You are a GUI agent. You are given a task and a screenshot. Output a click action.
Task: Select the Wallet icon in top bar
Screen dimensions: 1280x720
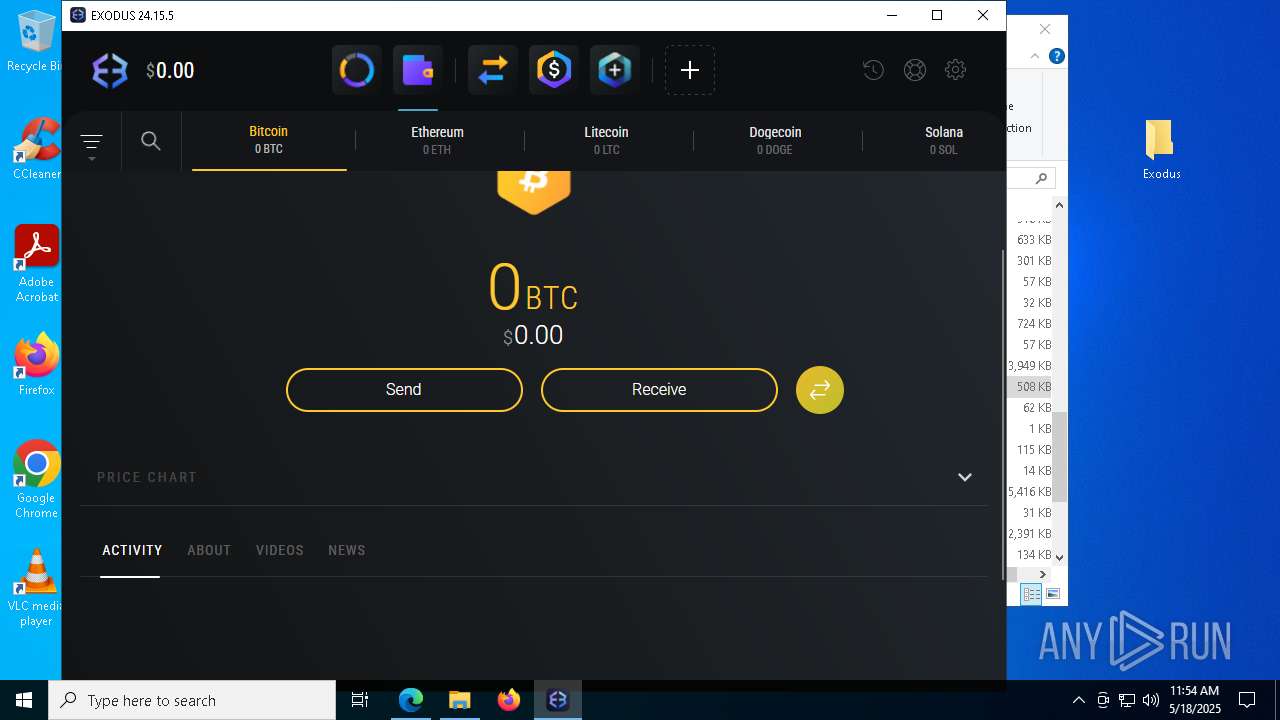418,70
